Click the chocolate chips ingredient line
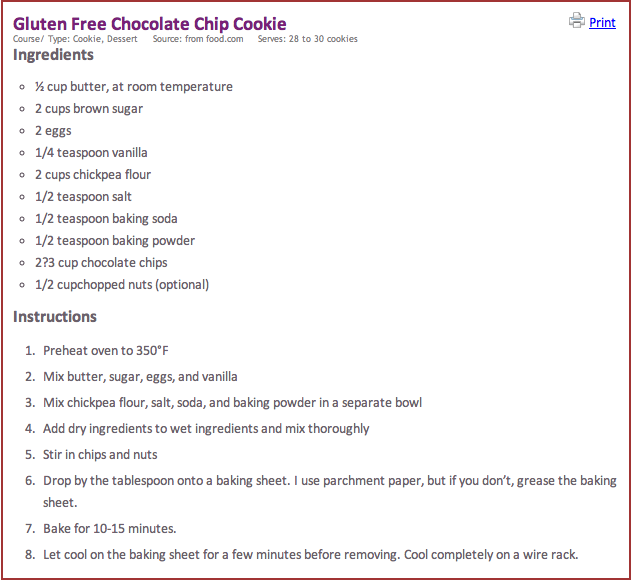This screenshot has width=632, height=581. (101, 263)
